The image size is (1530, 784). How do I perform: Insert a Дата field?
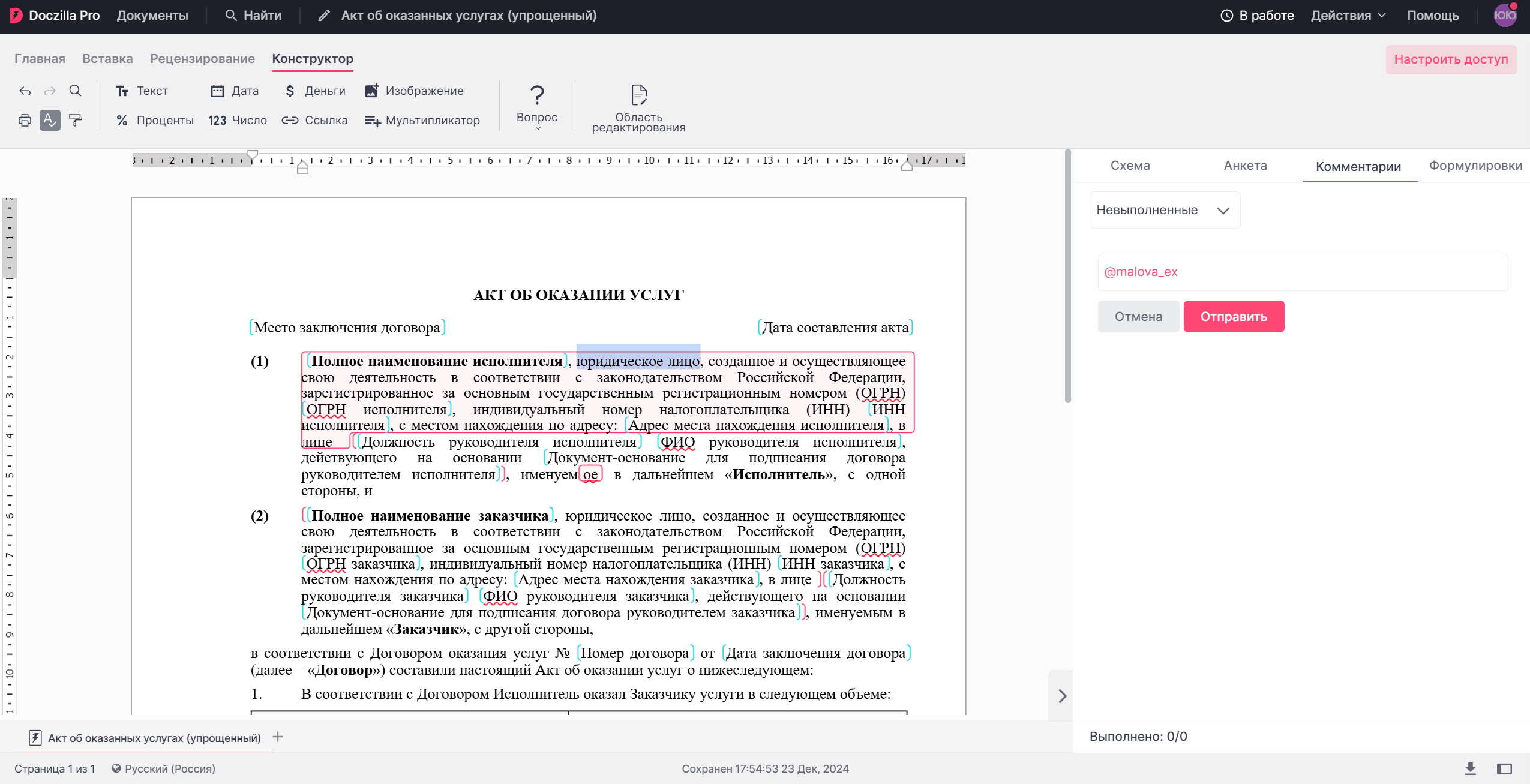pos(235,91)
